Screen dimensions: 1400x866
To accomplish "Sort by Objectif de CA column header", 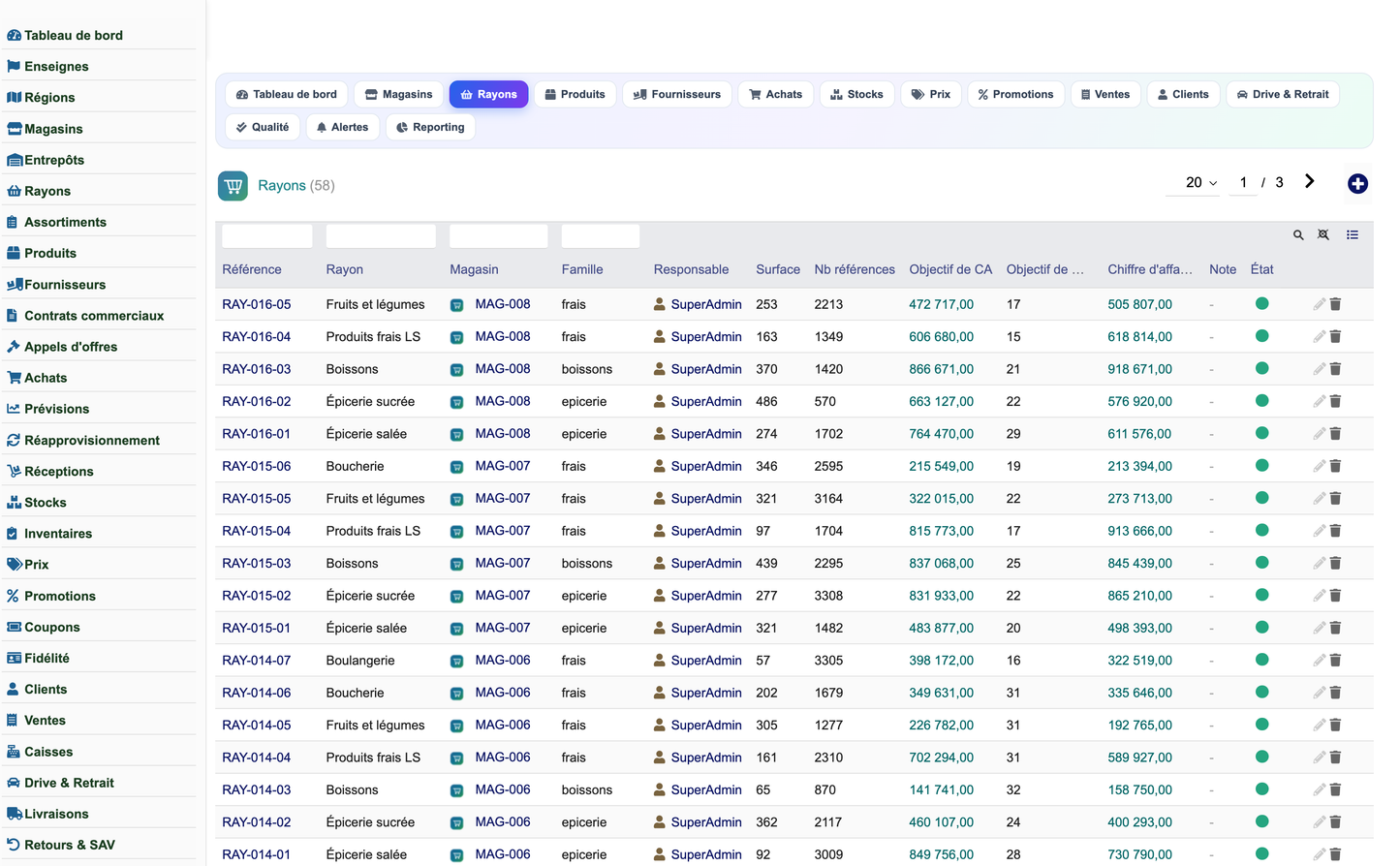I will [x=950, y=269].
